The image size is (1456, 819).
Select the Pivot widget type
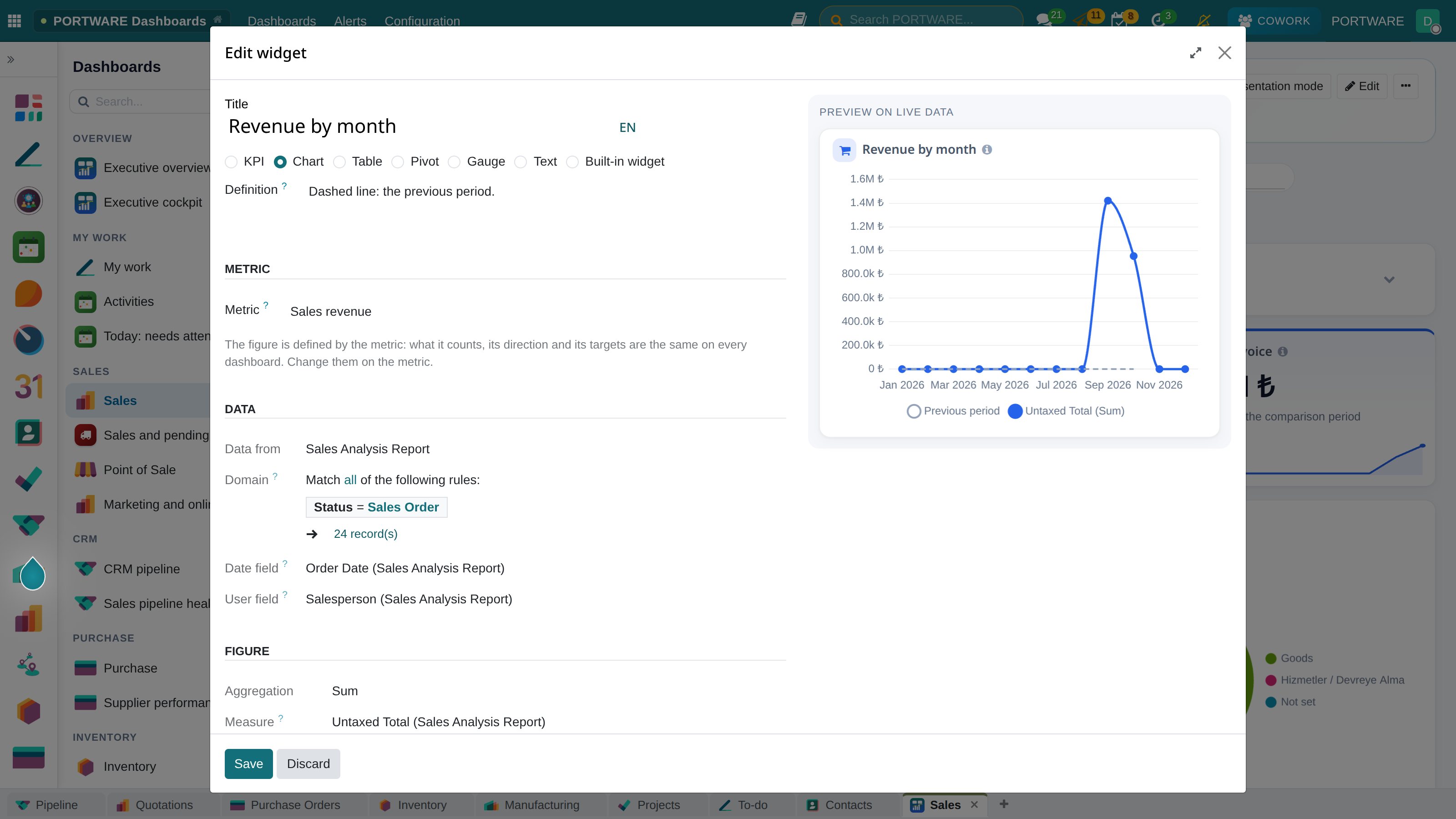coord(398,162)
